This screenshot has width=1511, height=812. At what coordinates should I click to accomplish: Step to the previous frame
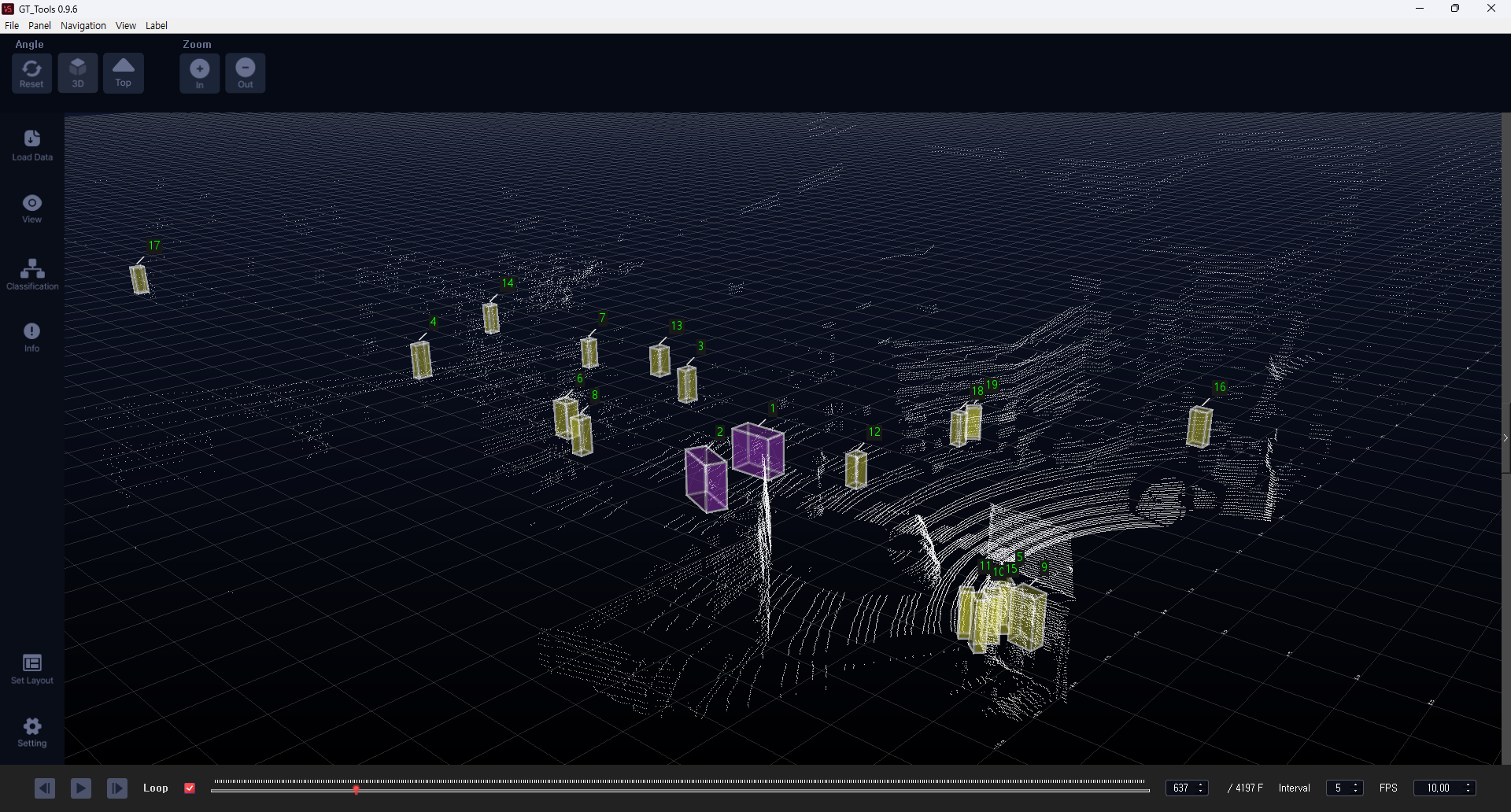pyautogui.click(x=45, y=788)
